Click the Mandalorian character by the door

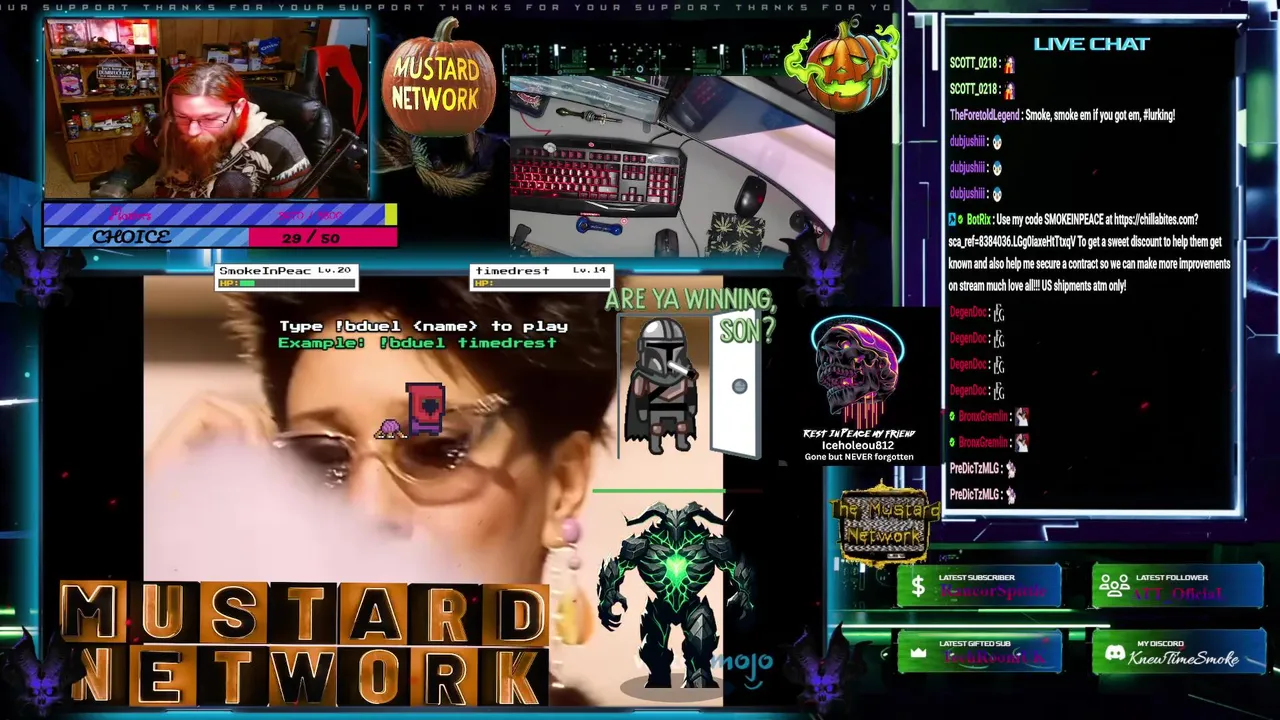click(x=660, y=385)
